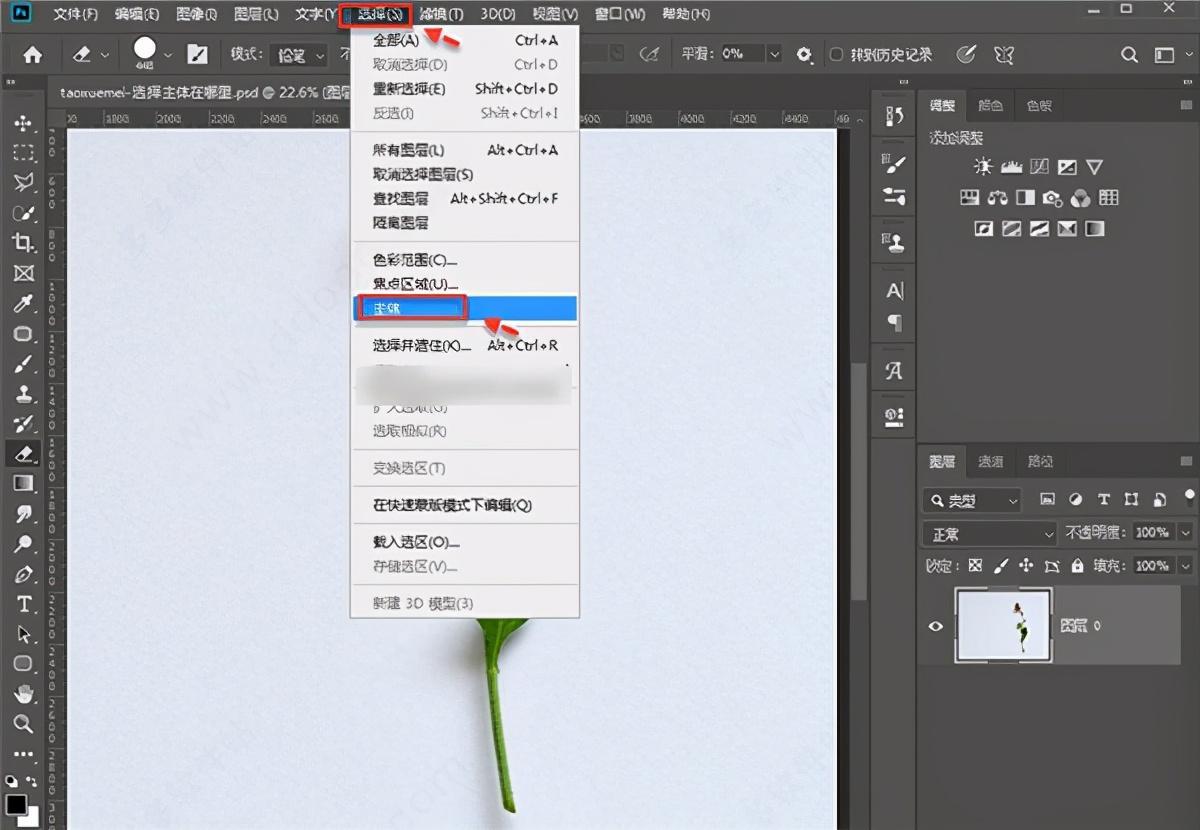The height and width of the screenshot is (830, 1200).
Task: Open the home screen icon
Action: (33, 55)
